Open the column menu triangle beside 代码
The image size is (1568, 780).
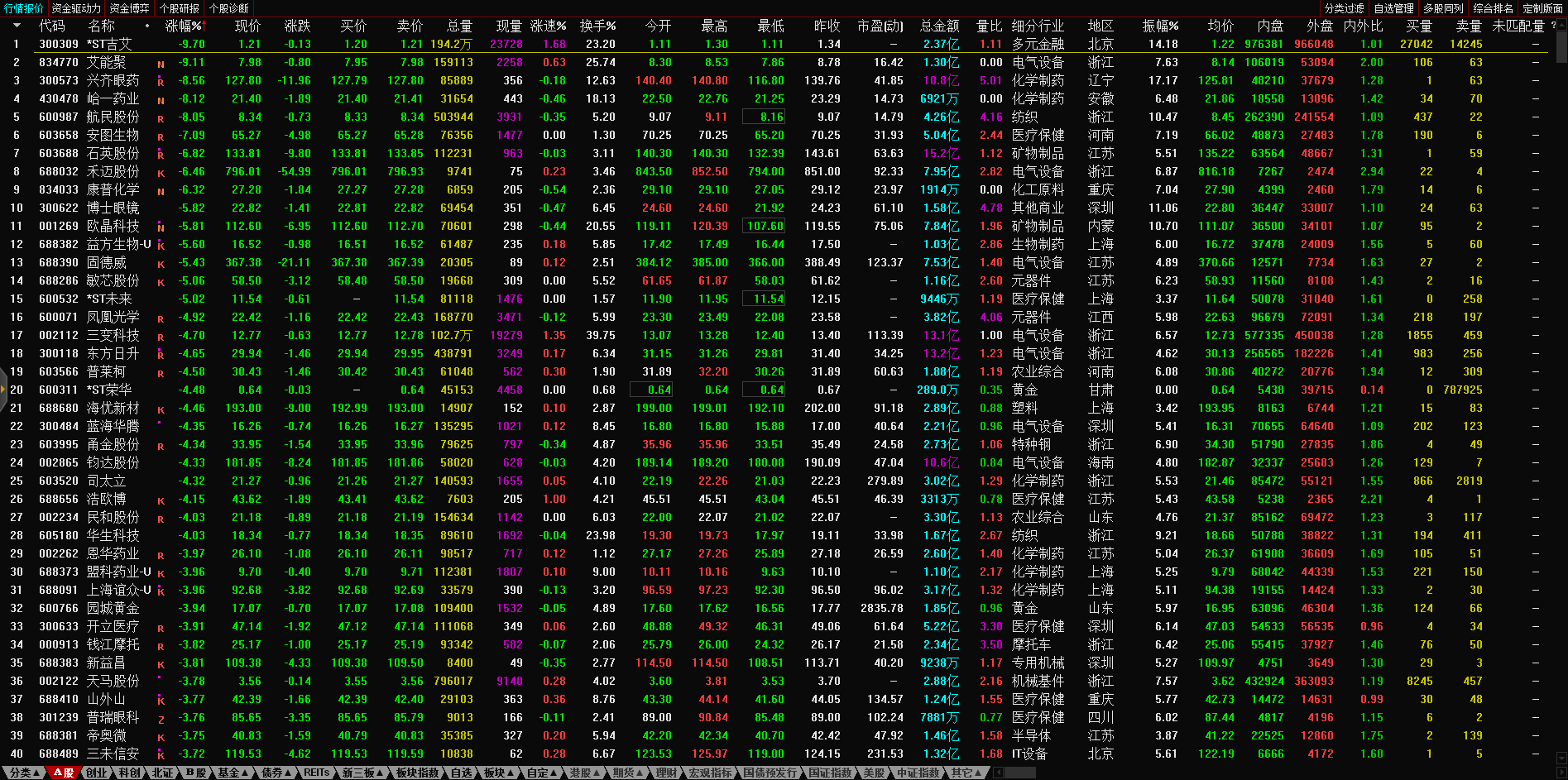pyautogui.click(x=16, y=26)
